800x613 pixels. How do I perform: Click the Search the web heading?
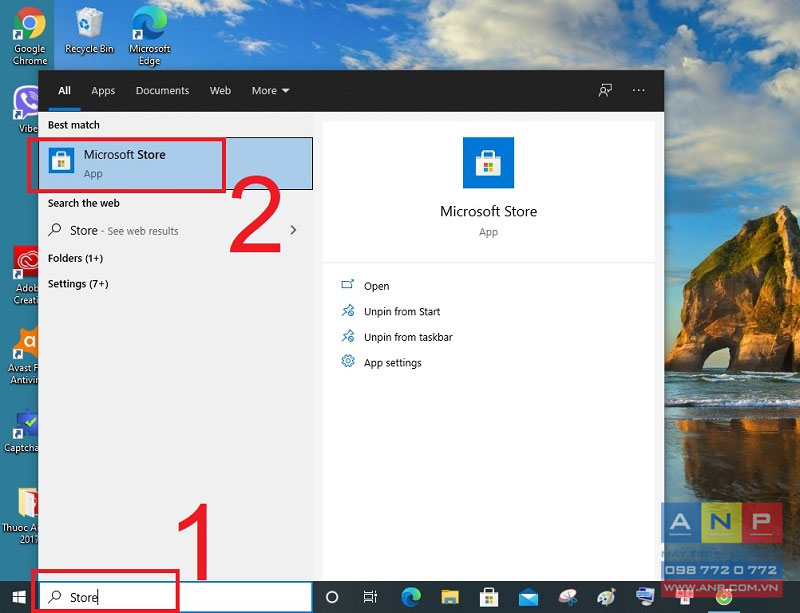(x=84, y=203)
